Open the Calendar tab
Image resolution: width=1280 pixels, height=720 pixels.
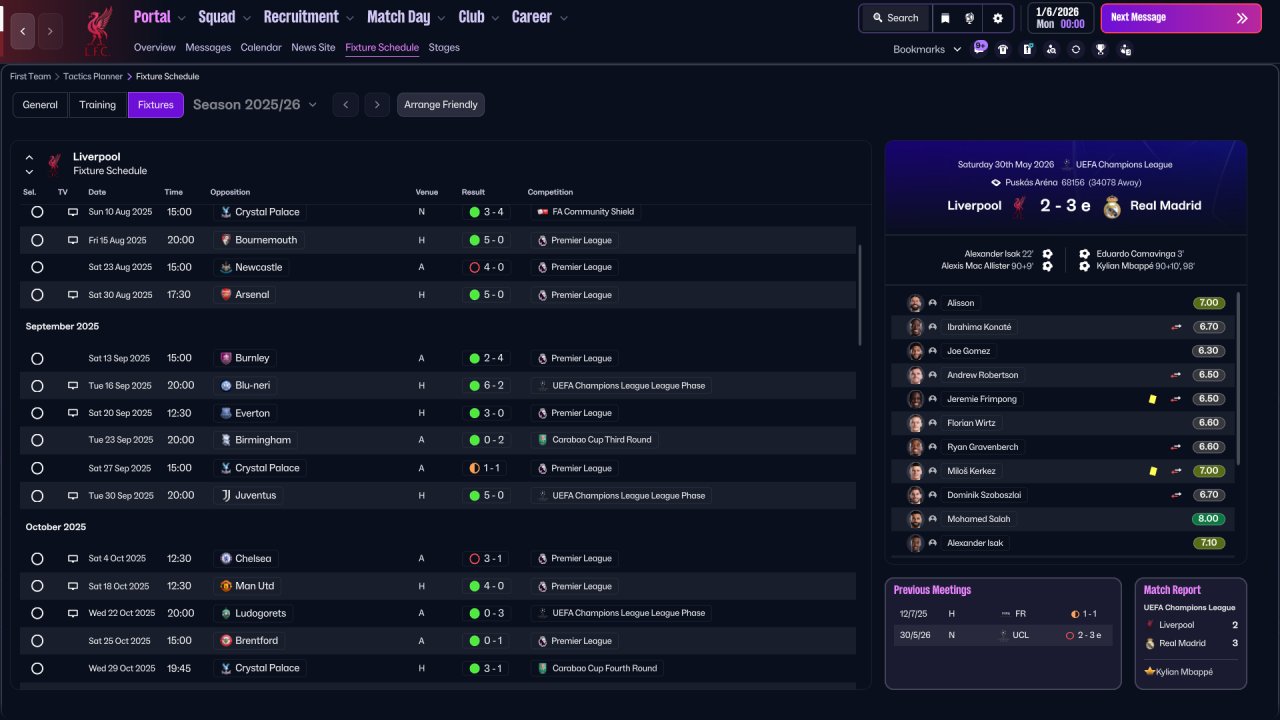261,47
